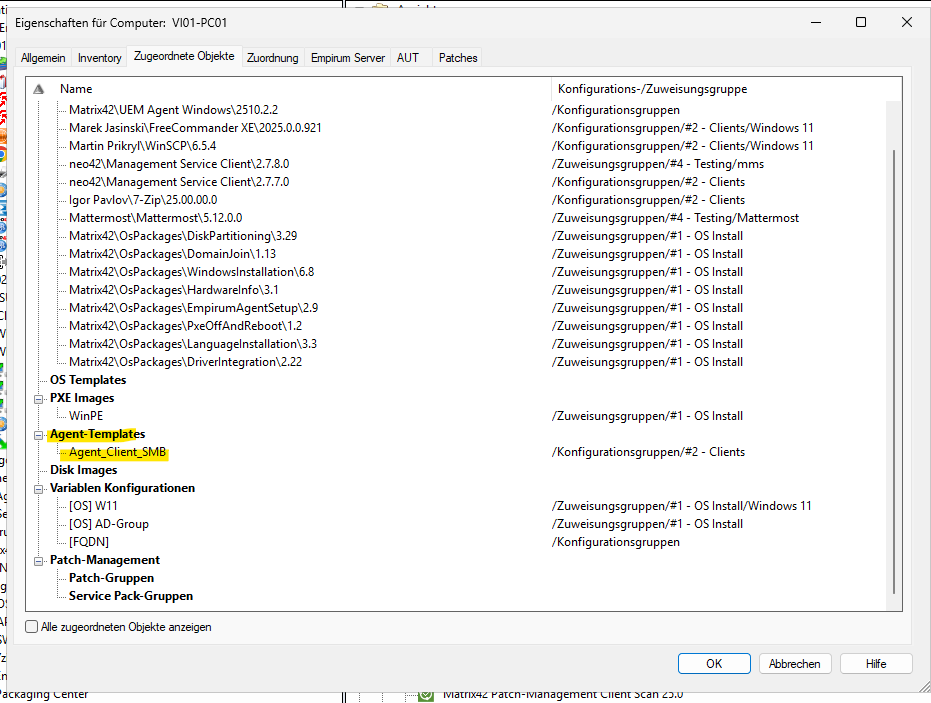Open help with the Hilfe button
Image resolution: width=931 pixels, height=703 pixels.
pyautogui.click(x=876, y=663)
